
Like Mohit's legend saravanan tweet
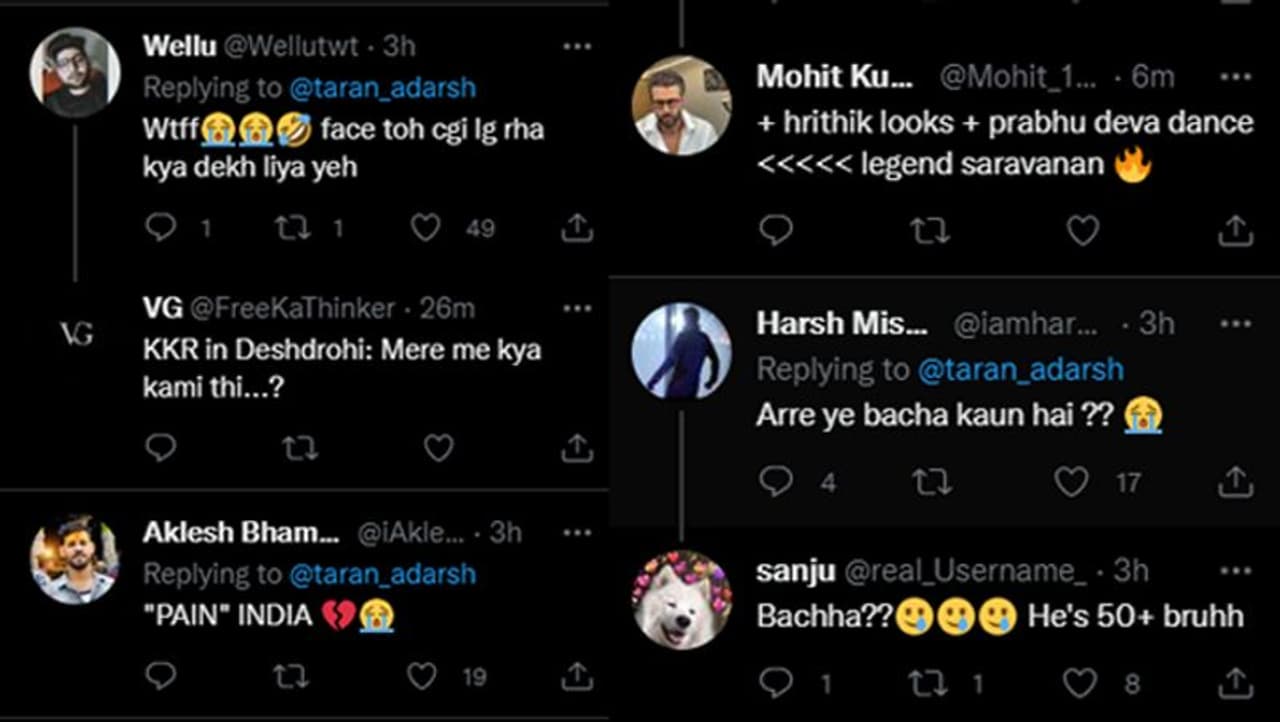[1082, 231]
